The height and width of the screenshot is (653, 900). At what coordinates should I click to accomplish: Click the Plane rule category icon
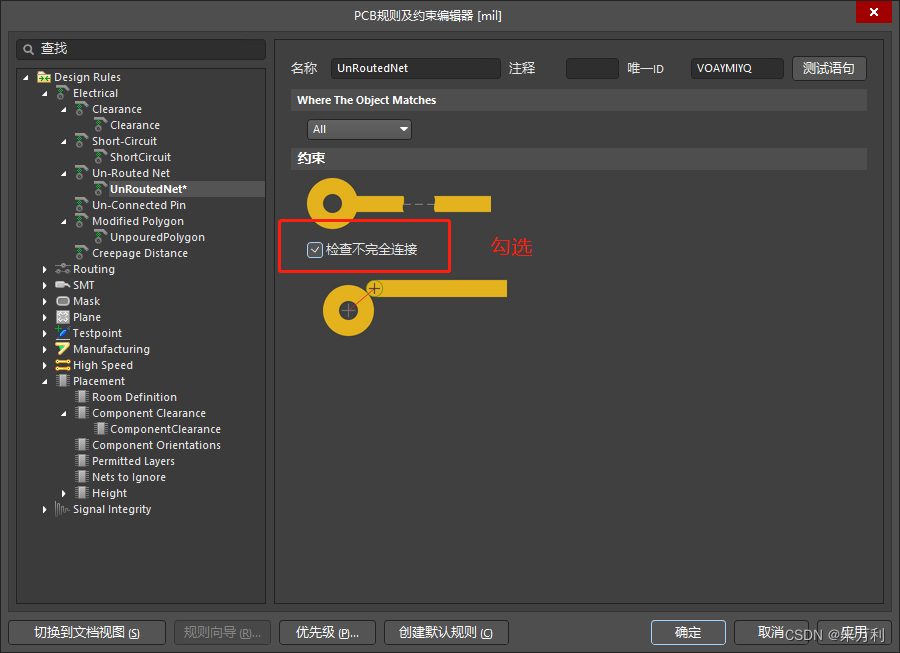(x=63, y=317)
